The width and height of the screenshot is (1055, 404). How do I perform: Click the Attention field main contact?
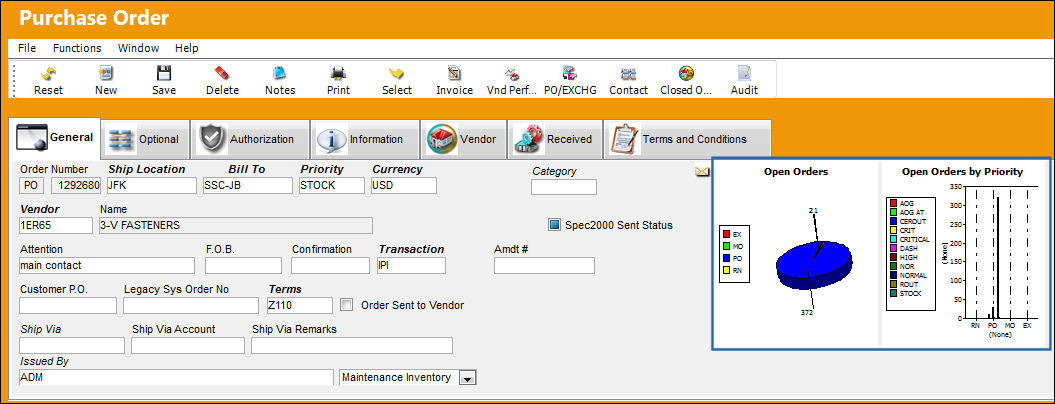(107, 265)
